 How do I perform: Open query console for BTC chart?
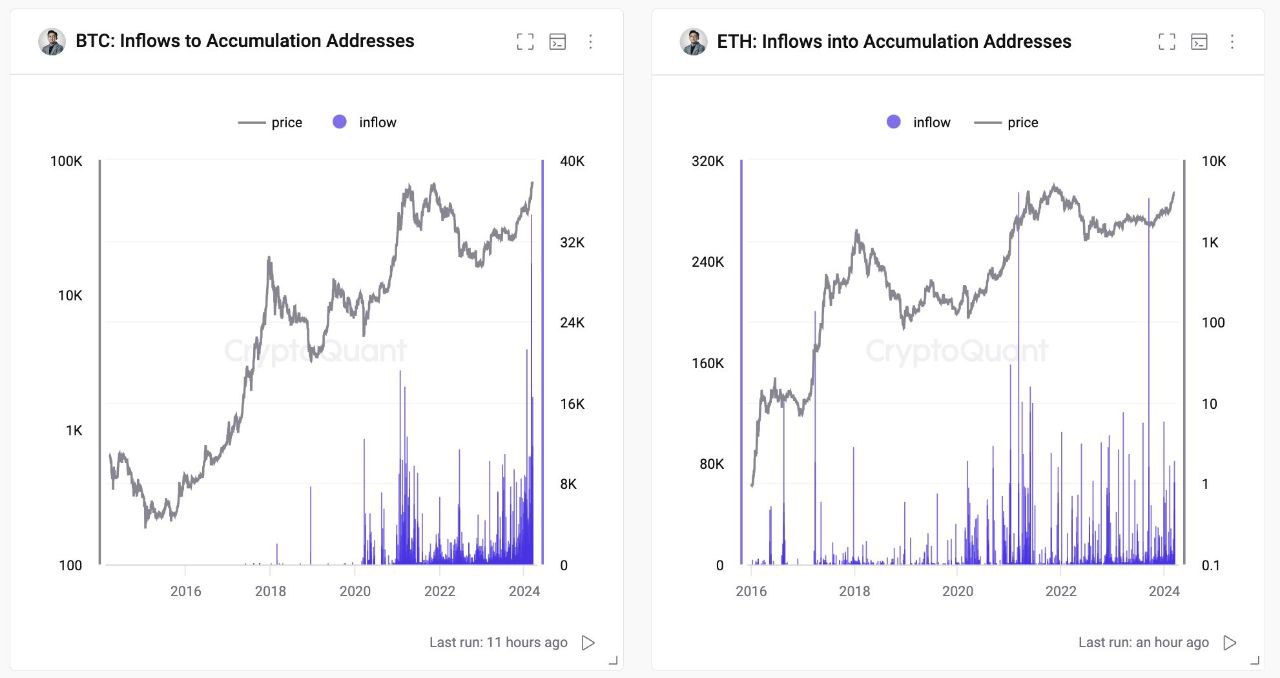click(559, 42)
